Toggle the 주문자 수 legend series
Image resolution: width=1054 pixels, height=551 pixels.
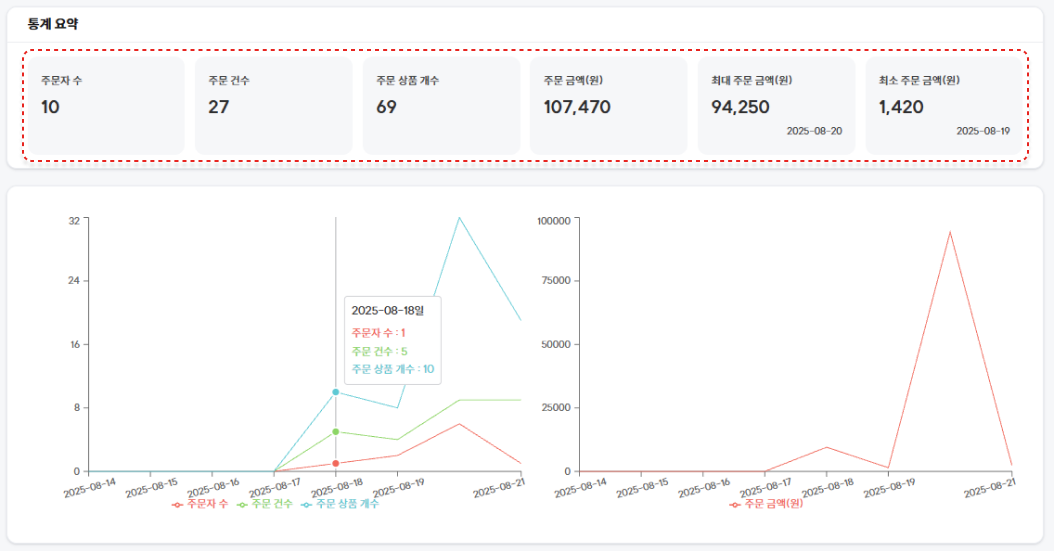click(201, 504)
